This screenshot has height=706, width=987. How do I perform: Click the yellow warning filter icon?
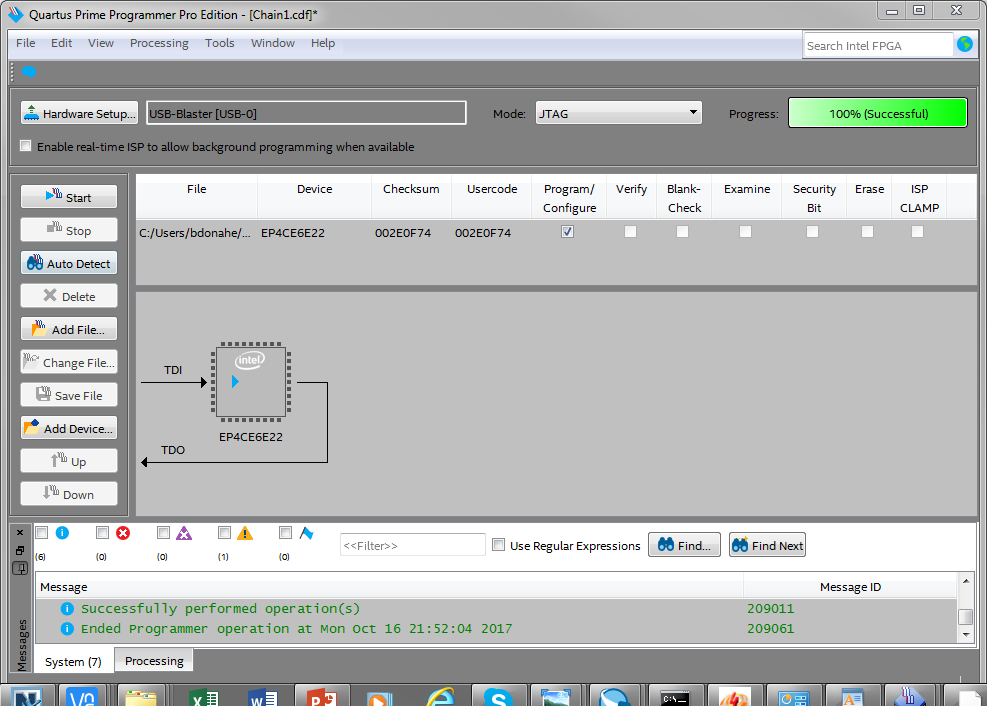click(x=245, y=533)
